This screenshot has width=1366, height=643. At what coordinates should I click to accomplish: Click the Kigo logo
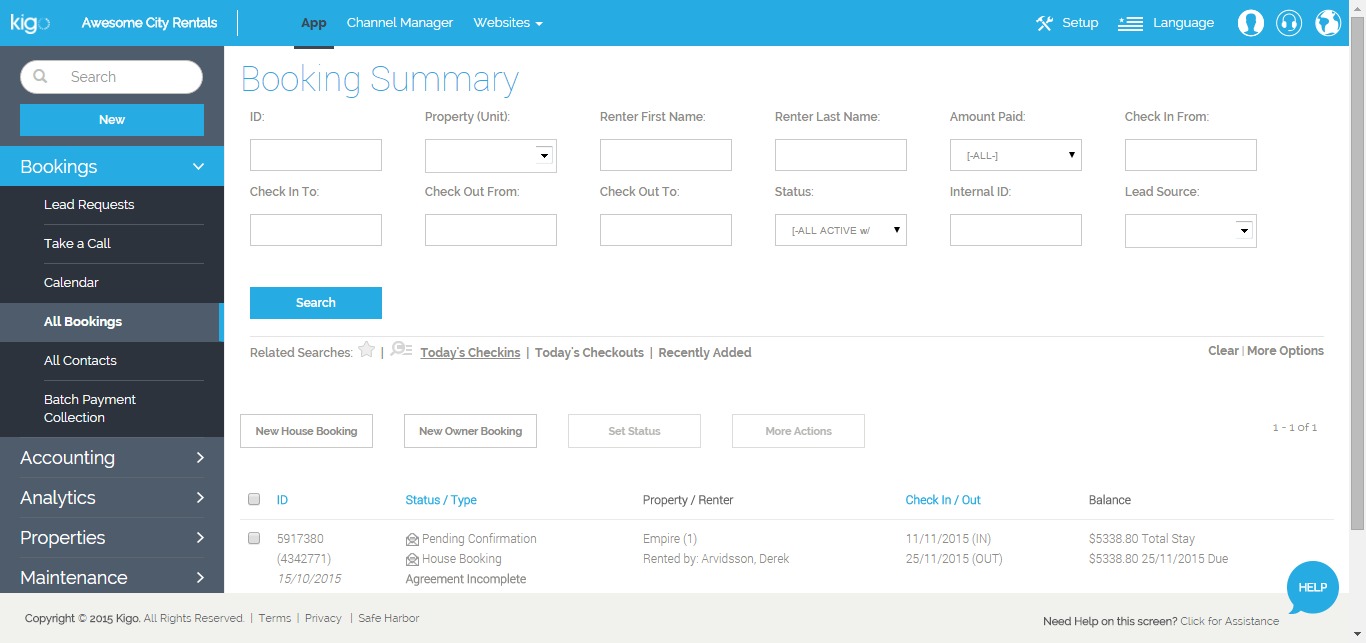point(29,23)
